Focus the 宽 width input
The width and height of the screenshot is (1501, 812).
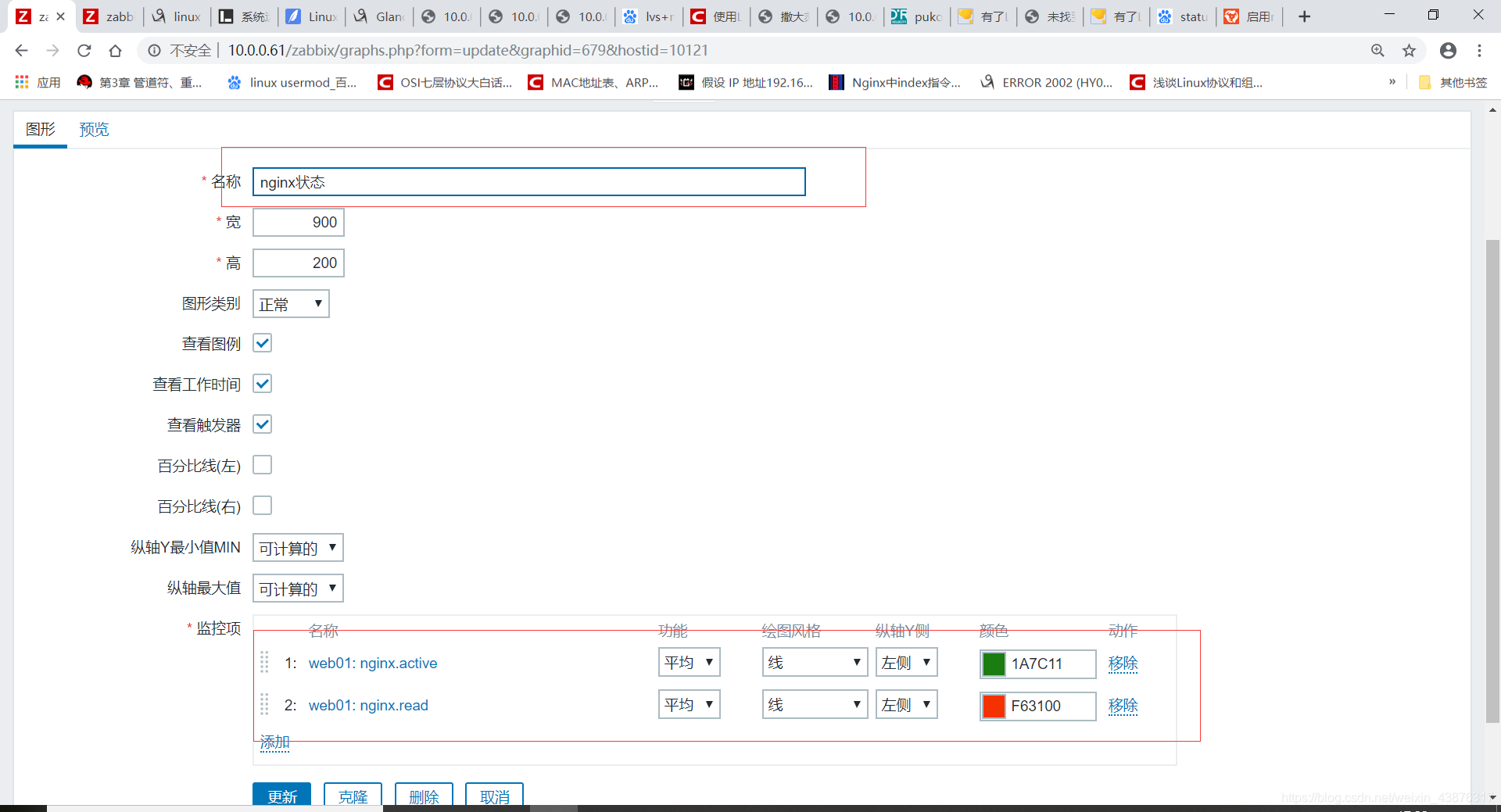pyautogui.click(x=298, y=223)
